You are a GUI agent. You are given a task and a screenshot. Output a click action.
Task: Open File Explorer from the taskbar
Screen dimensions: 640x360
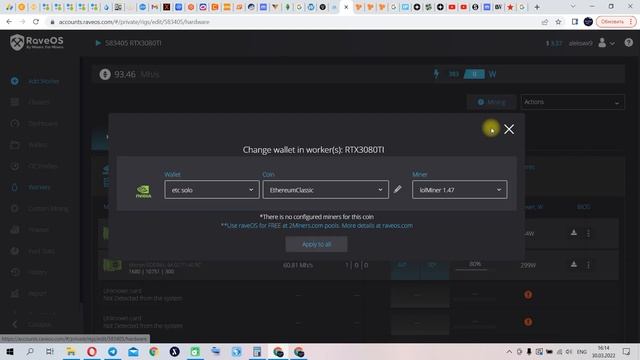(71, 351)
